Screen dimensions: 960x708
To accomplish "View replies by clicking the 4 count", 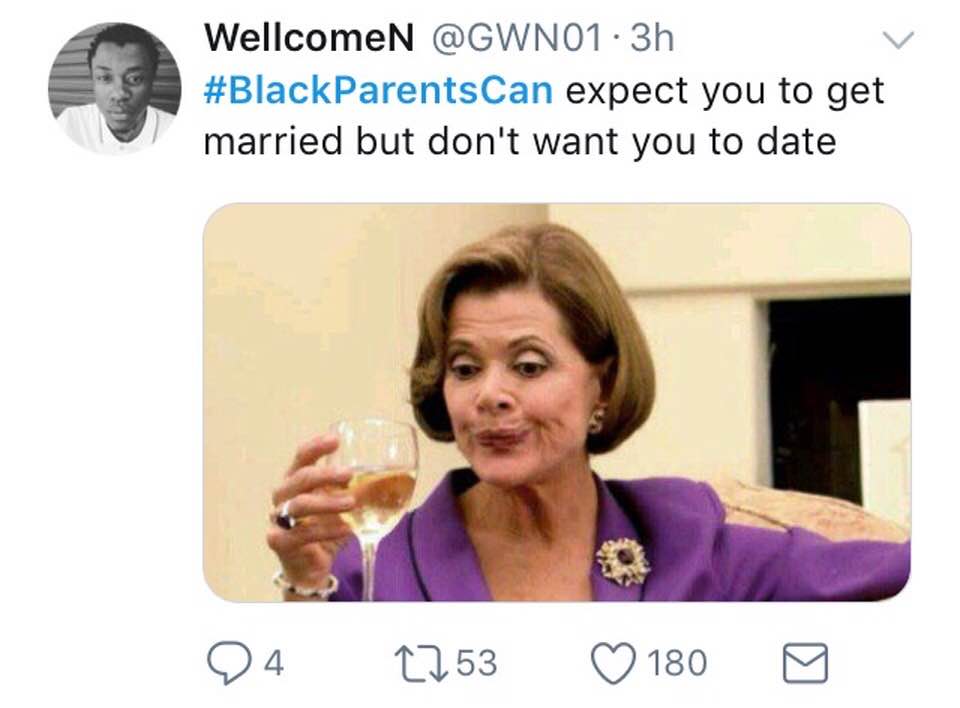I will [x=274, y=663].
